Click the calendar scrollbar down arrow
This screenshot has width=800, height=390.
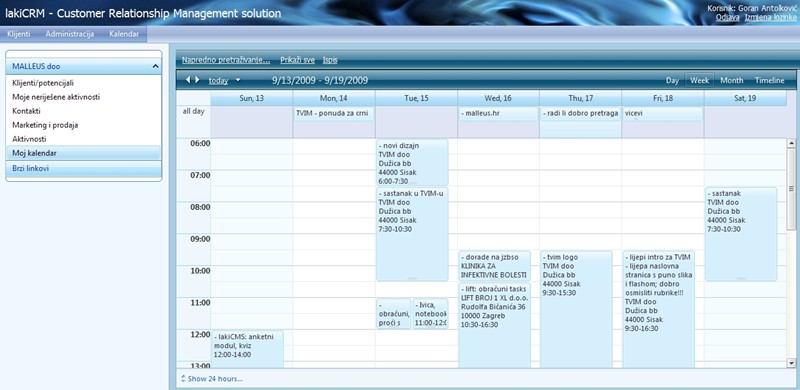click(791, 363)
